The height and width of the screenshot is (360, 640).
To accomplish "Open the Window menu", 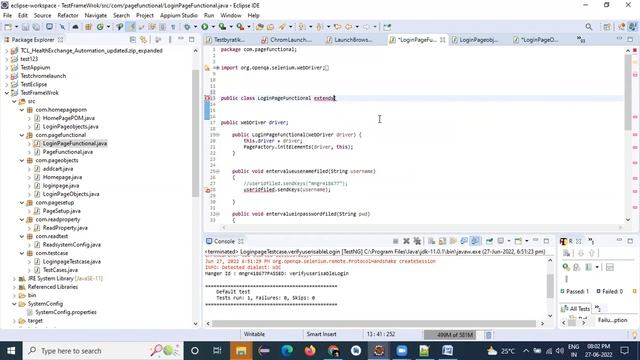I will pyautogui.click(x=231, y=15).
